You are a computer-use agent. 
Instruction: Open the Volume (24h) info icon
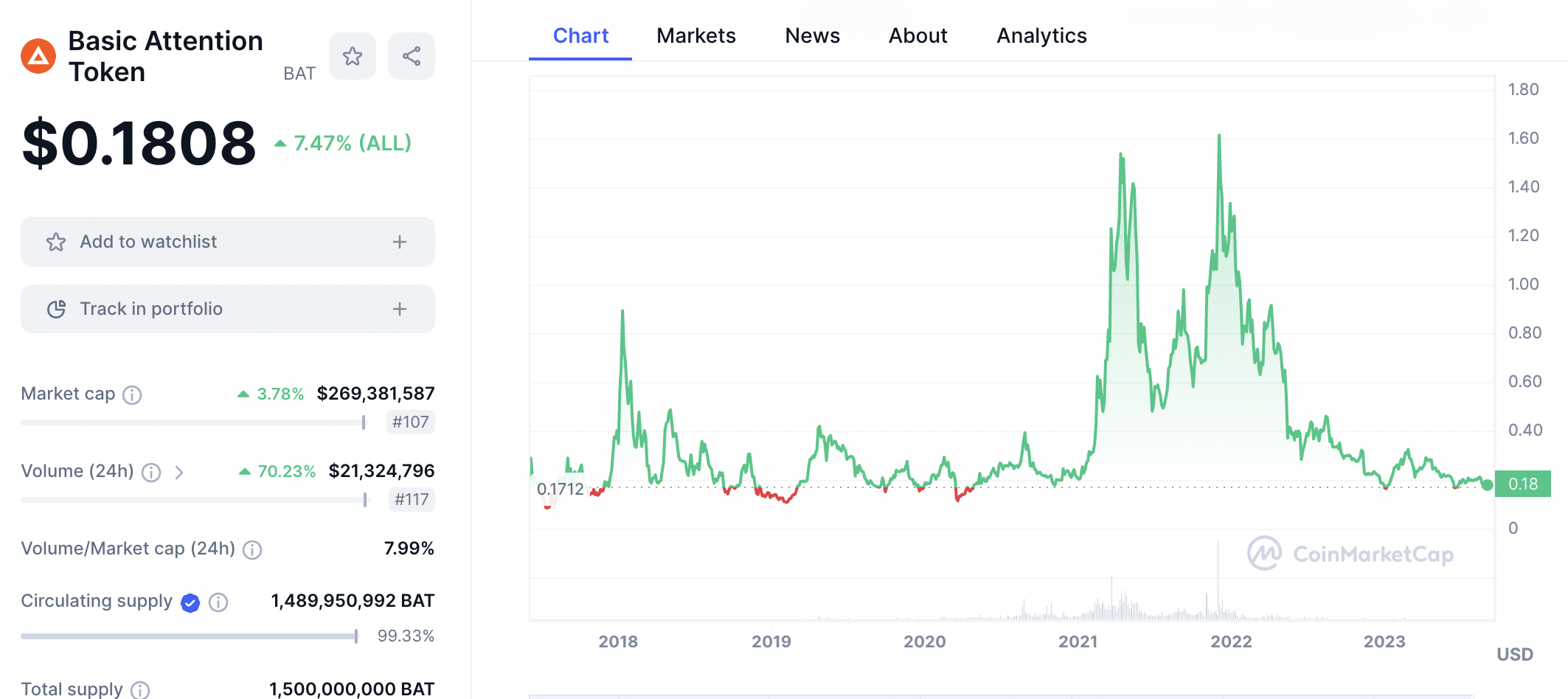(151, 473)
